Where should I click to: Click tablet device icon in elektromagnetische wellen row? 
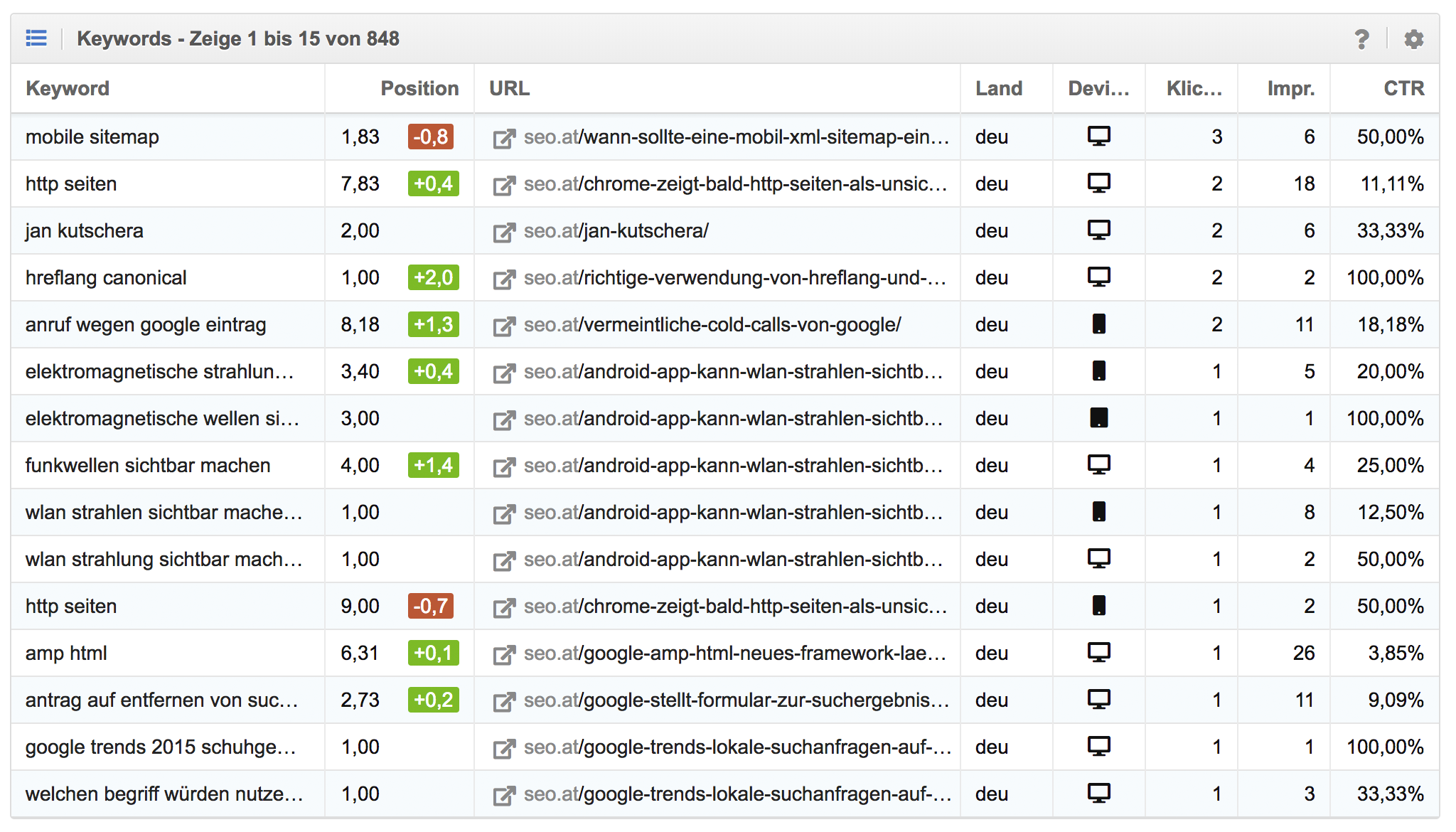click(1098, 418)
